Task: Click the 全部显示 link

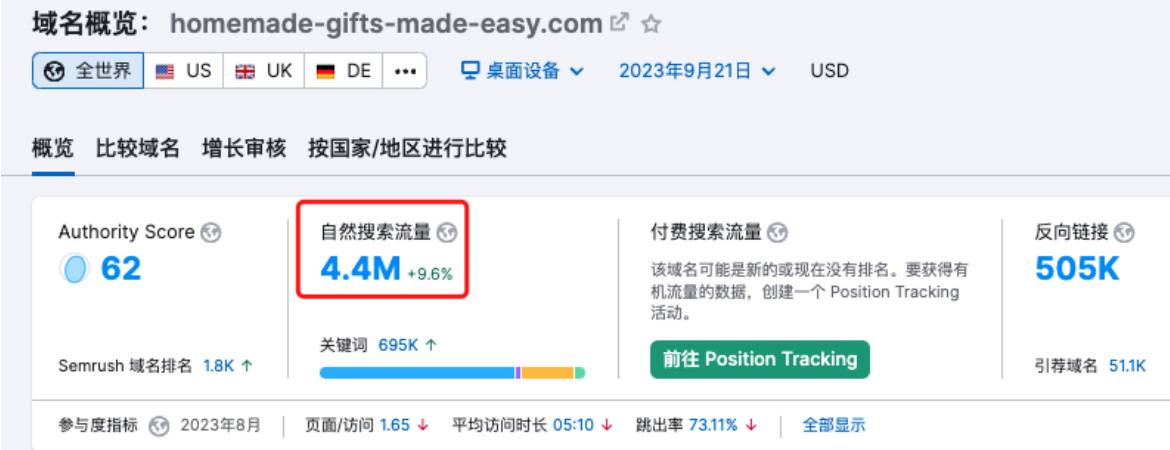Action: coord(834,425)
